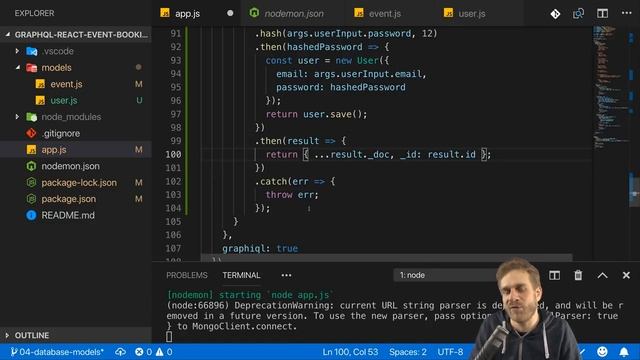
Task: Open the editor more actions ellipsis
Action: (626, 13)
